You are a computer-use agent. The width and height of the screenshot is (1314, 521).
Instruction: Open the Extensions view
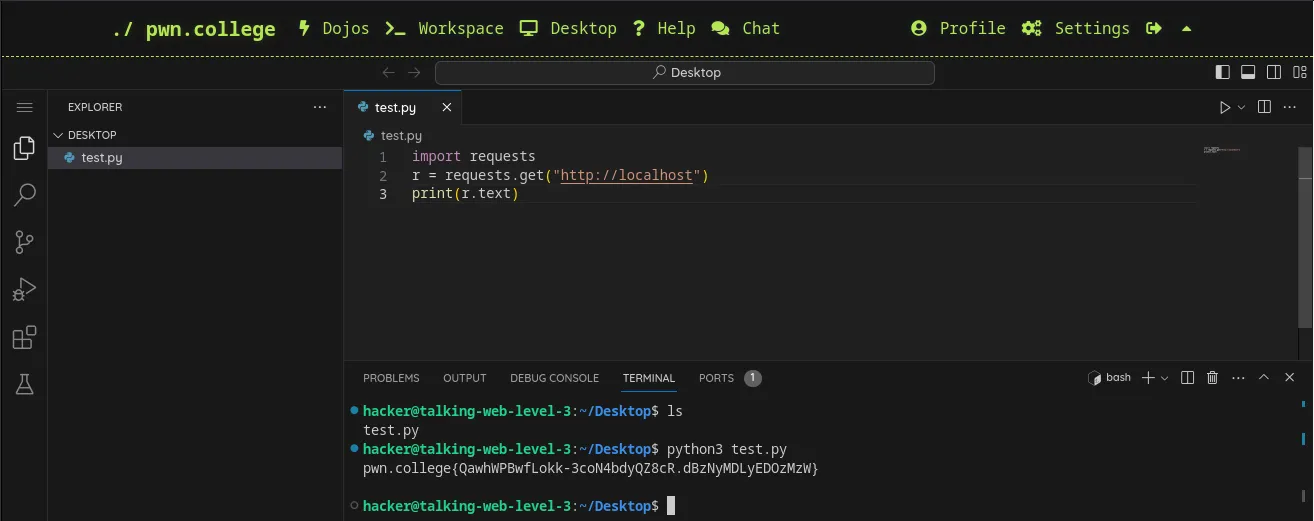[x=24, y=337]
